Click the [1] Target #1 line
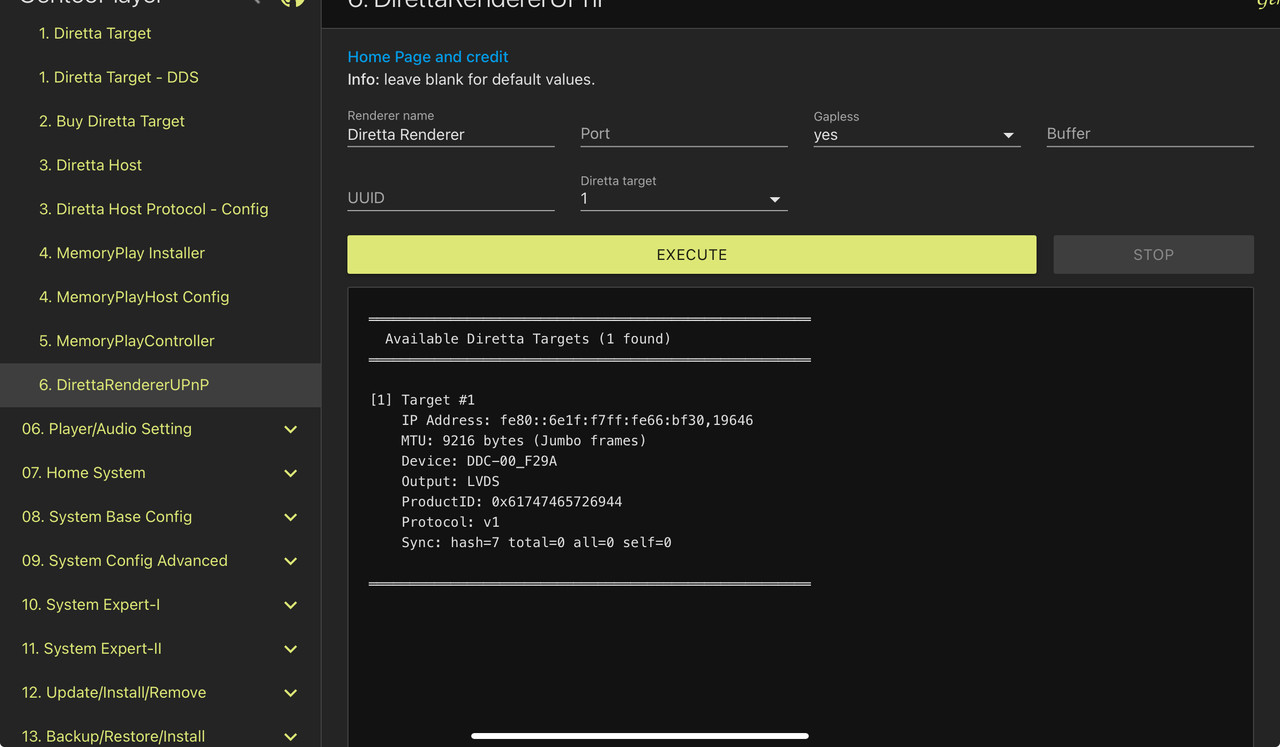The height and width of the screenshot is (747, 1280). pos(422,400)
